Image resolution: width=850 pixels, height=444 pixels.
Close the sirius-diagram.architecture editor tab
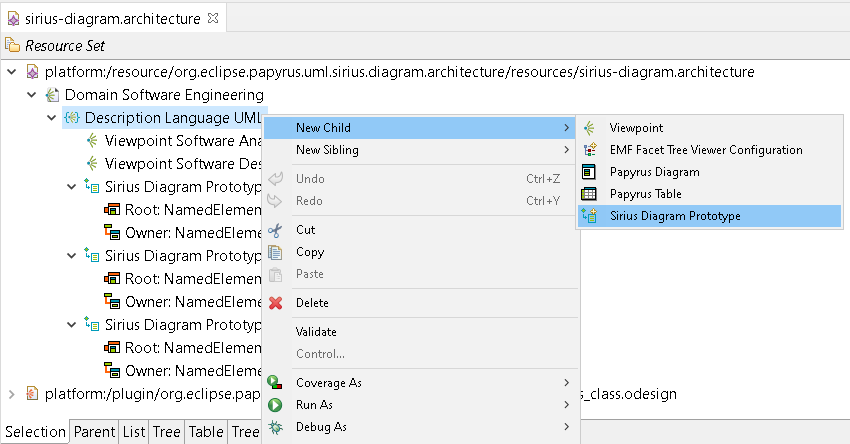tap(213, 18)
